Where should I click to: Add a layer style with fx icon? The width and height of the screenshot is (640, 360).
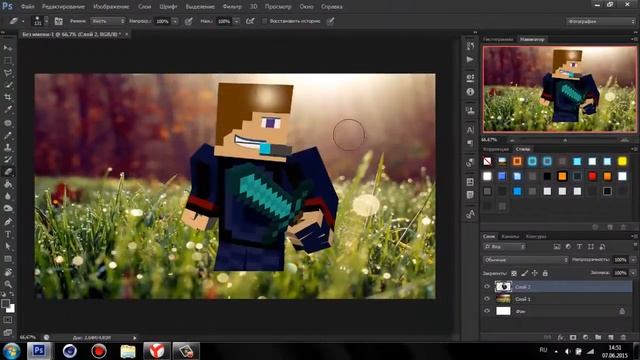[560, 337]
